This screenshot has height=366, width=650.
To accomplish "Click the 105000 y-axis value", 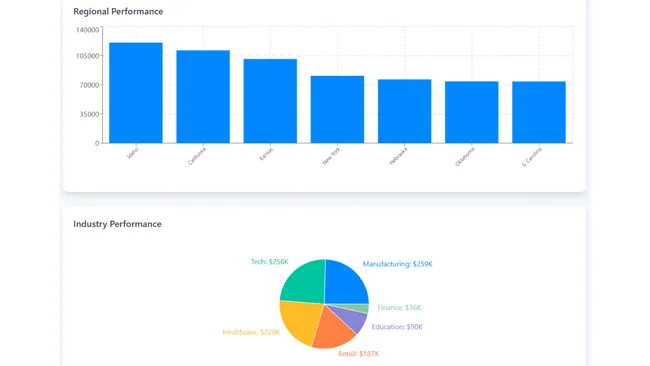I will click(87, 56).
